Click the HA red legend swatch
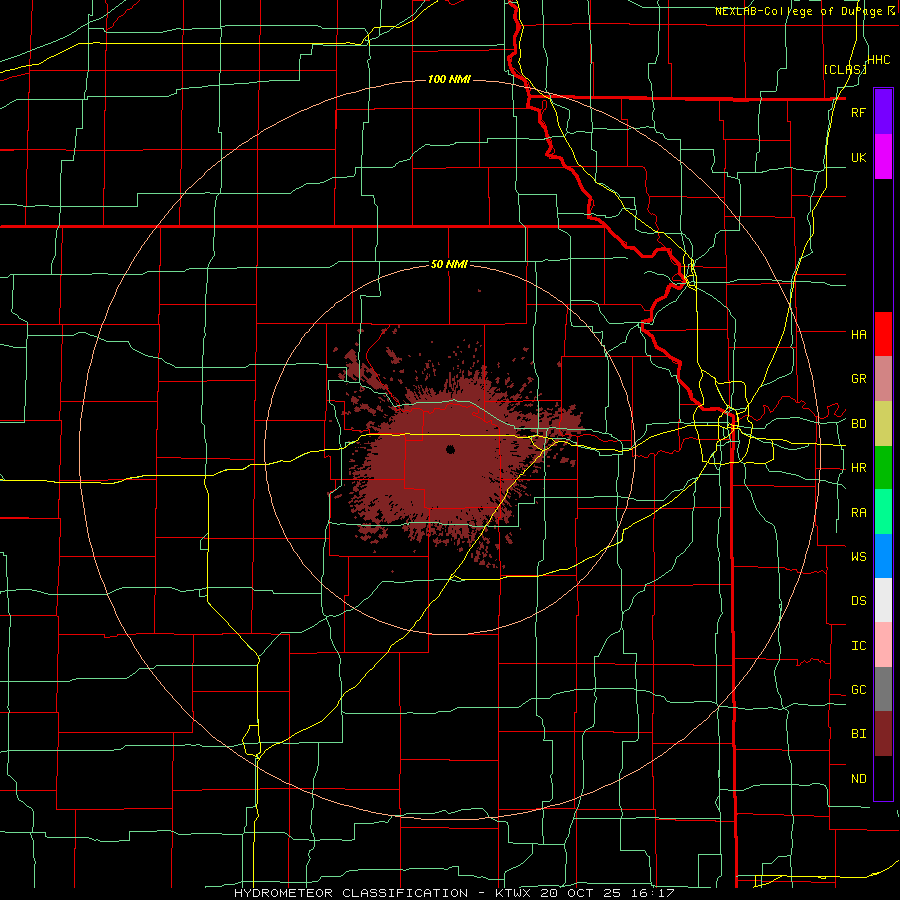900x900 pixels. pyautogui.click(x=883, y=334)
